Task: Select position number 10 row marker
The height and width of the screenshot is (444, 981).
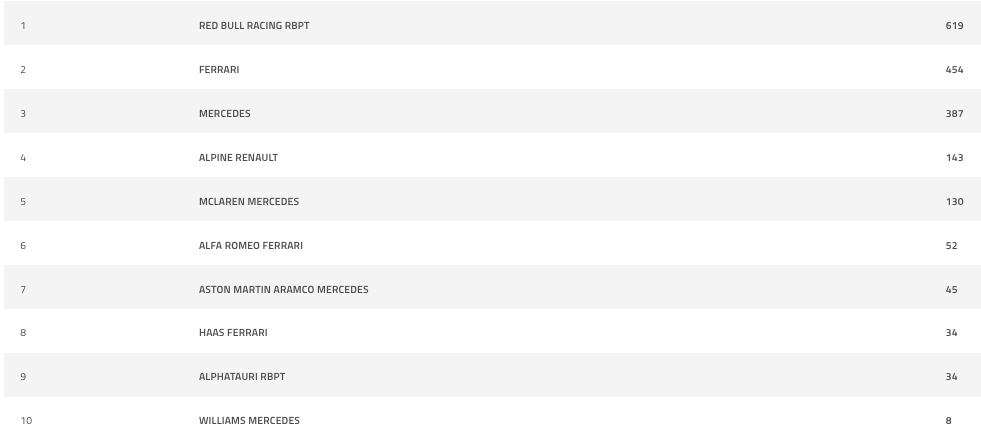Action: pyautogui.click(x=26, y=420)
